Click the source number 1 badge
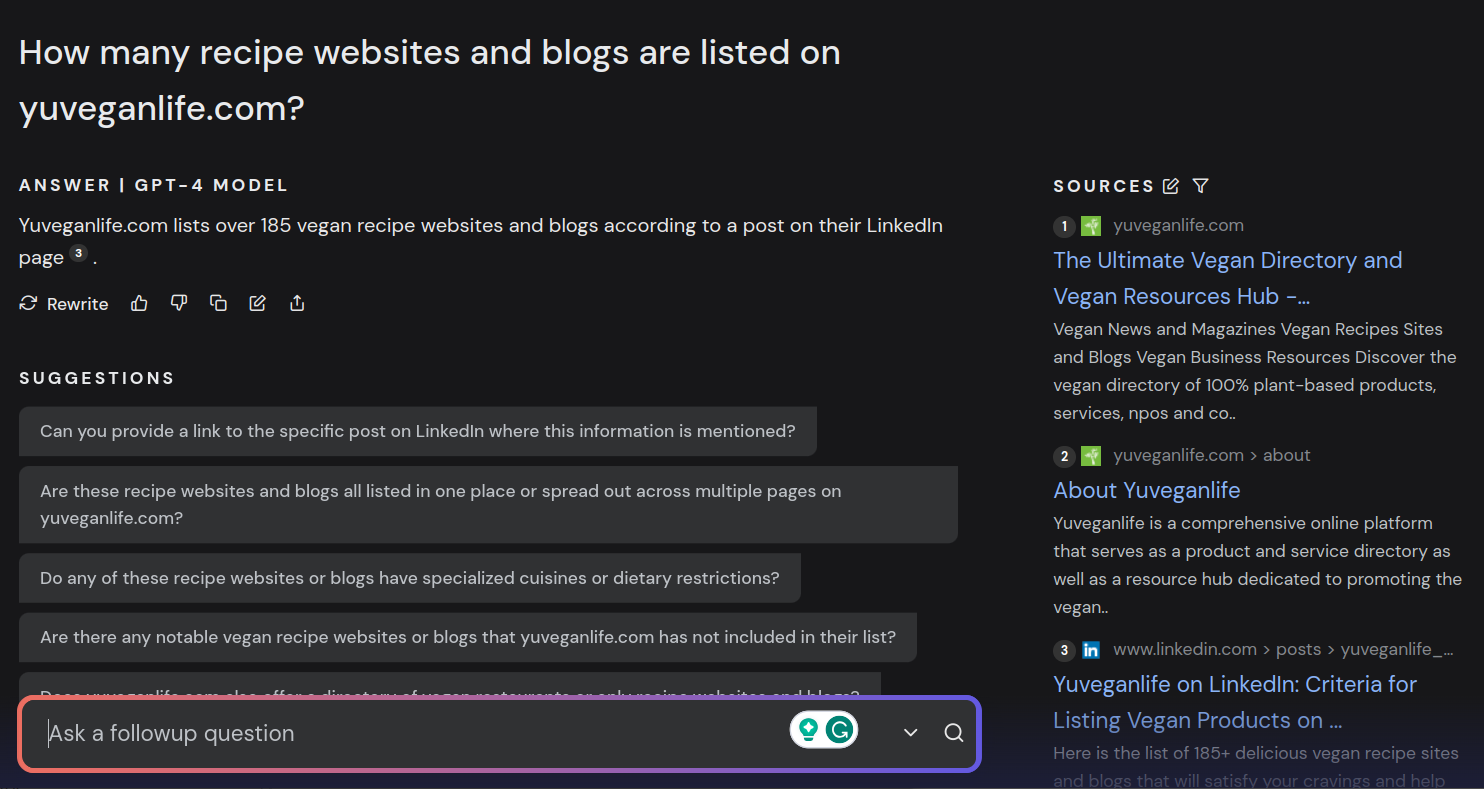This screenshot has width=1484, height=789. click(1064, 226)
